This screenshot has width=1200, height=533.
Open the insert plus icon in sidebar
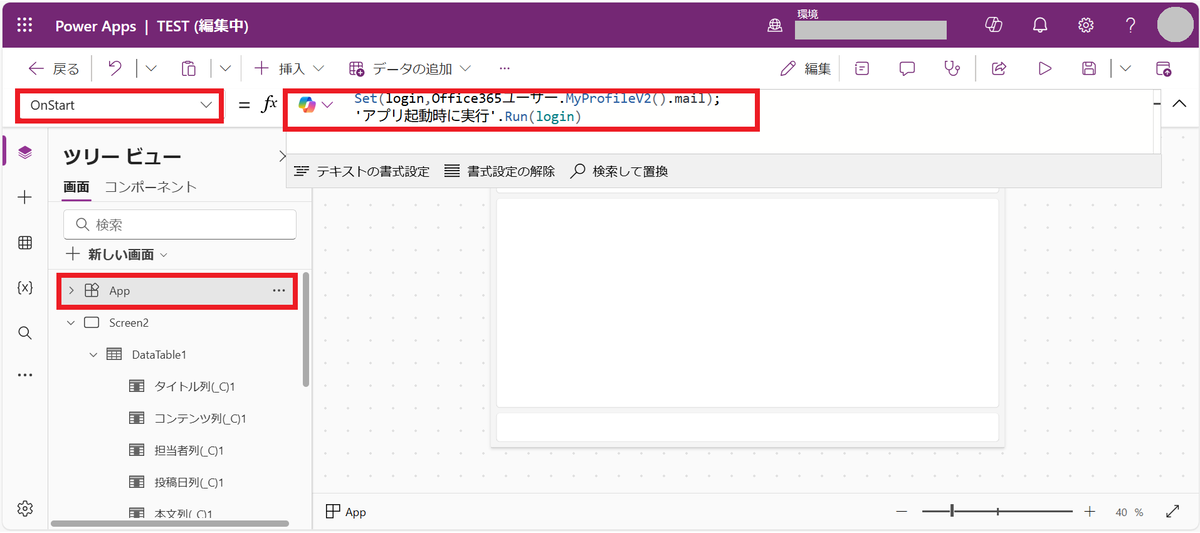pyautogui.click(x=25, y=198)
